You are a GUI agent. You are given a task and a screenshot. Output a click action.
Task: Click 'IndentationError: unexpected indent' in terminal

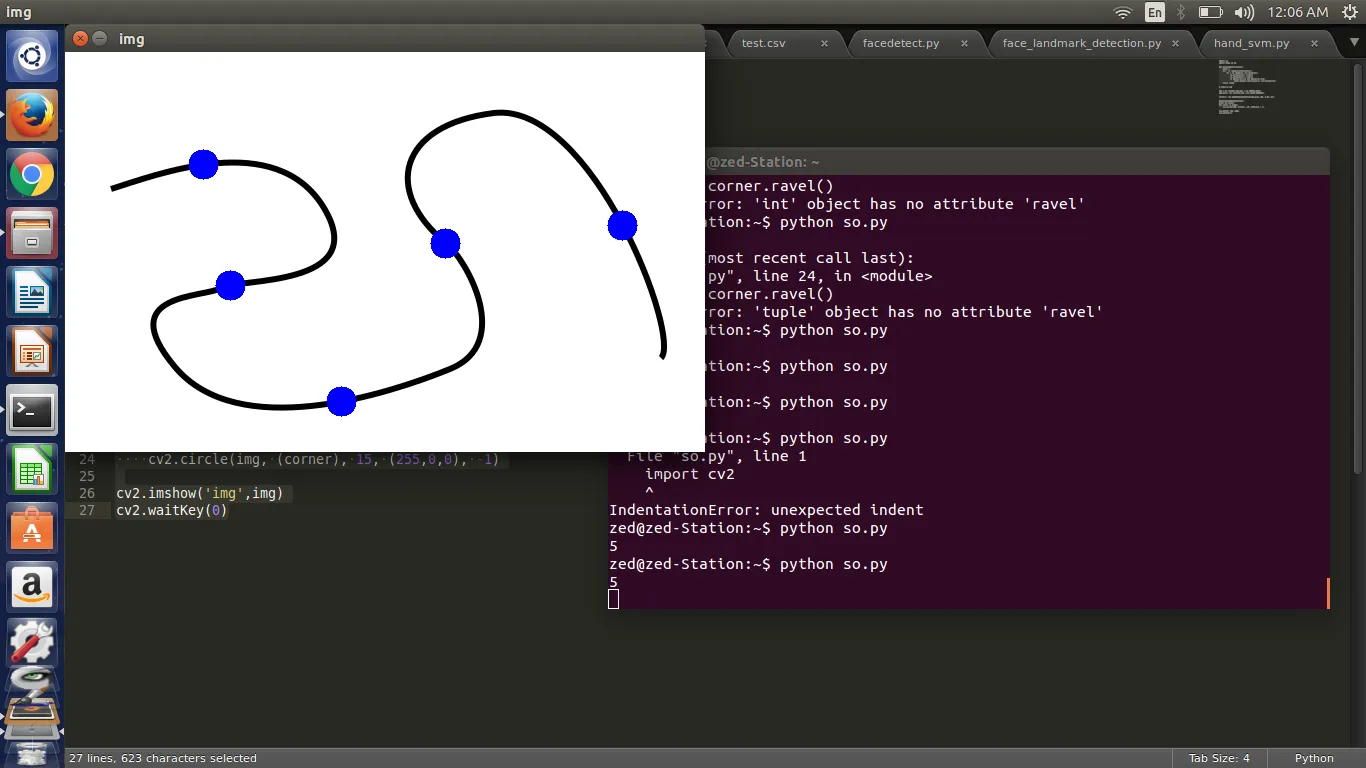coord(766,510)
